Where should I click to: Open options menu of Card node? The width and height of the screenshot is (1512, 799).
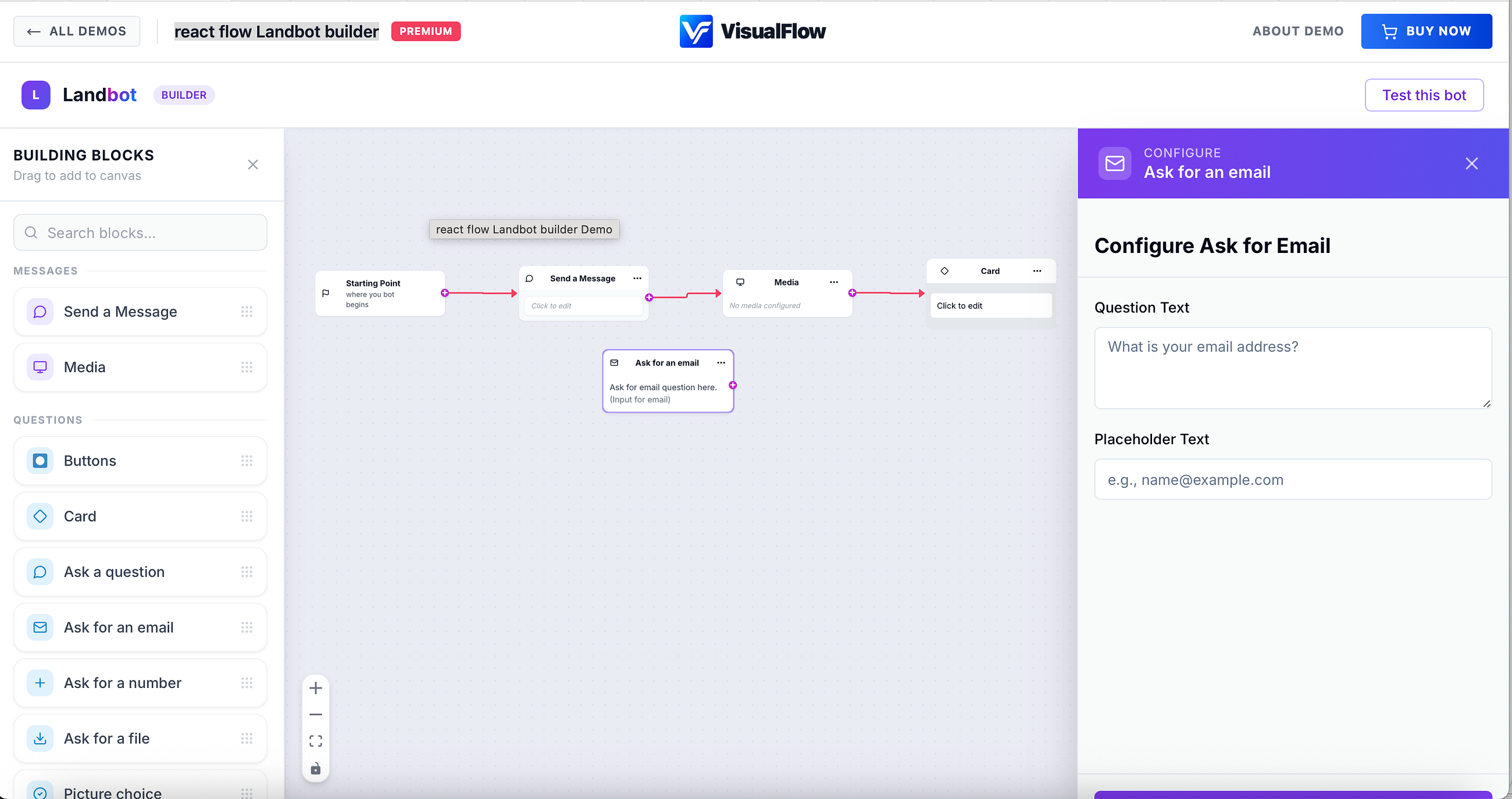[x=1037, y=270]
